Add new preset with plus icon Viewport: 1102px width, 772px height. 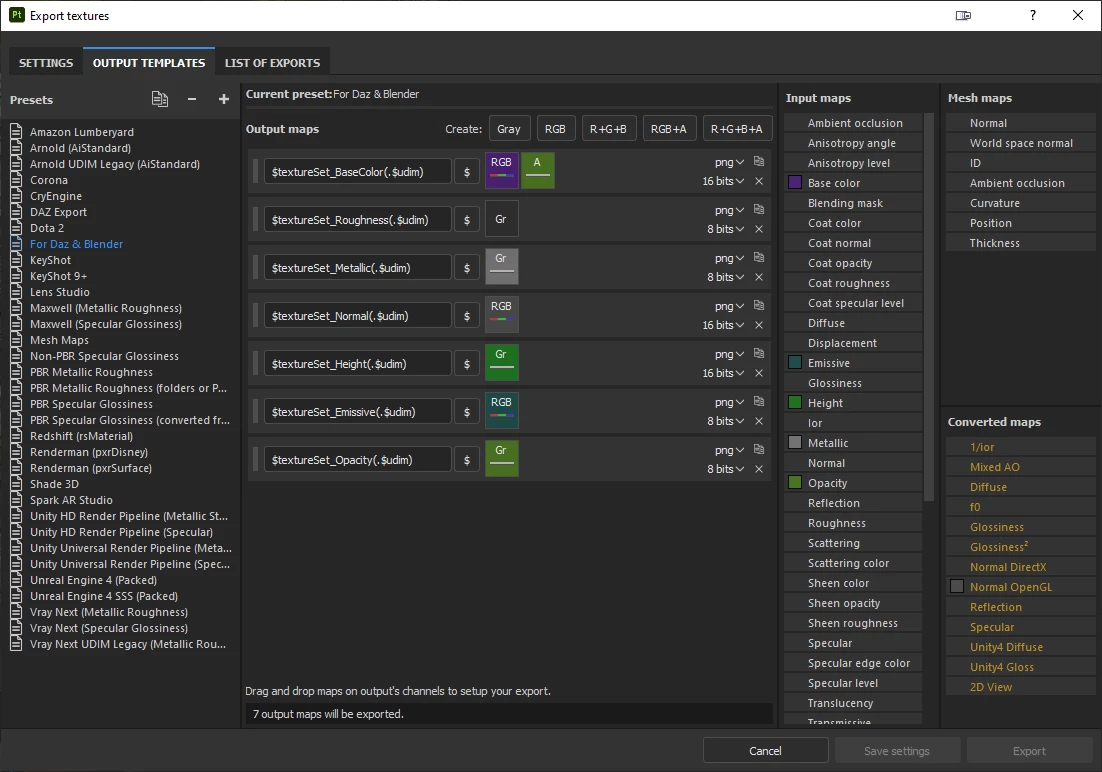223,99
